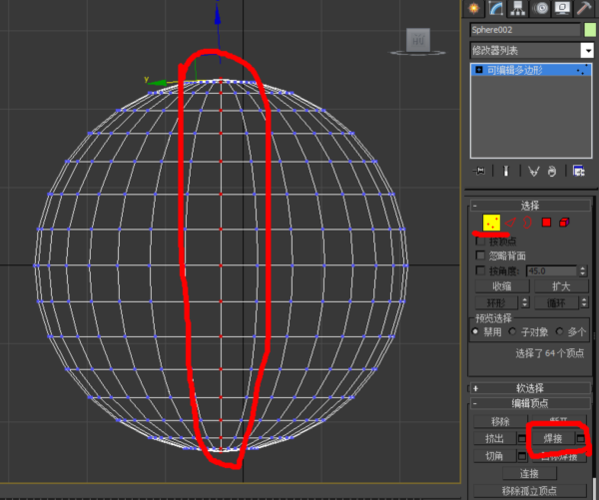Open the 切角 chamfer settings box

point(522,456)
